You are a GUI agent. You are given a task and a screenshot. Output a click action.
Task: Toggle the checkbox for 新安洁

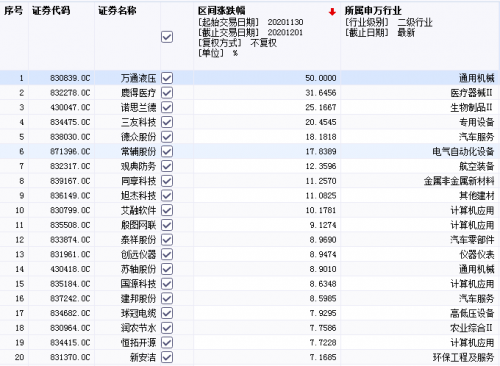tap(167, 357)
